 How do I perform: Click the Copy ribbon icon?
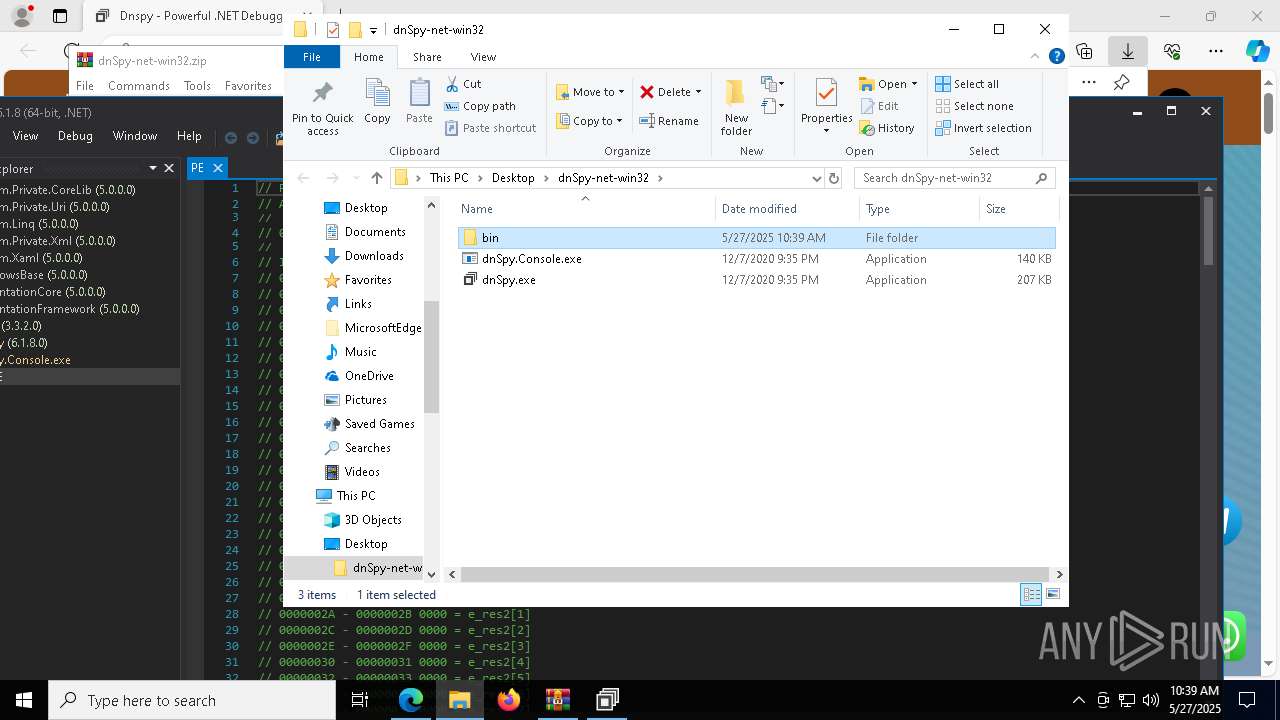[377, 101]
